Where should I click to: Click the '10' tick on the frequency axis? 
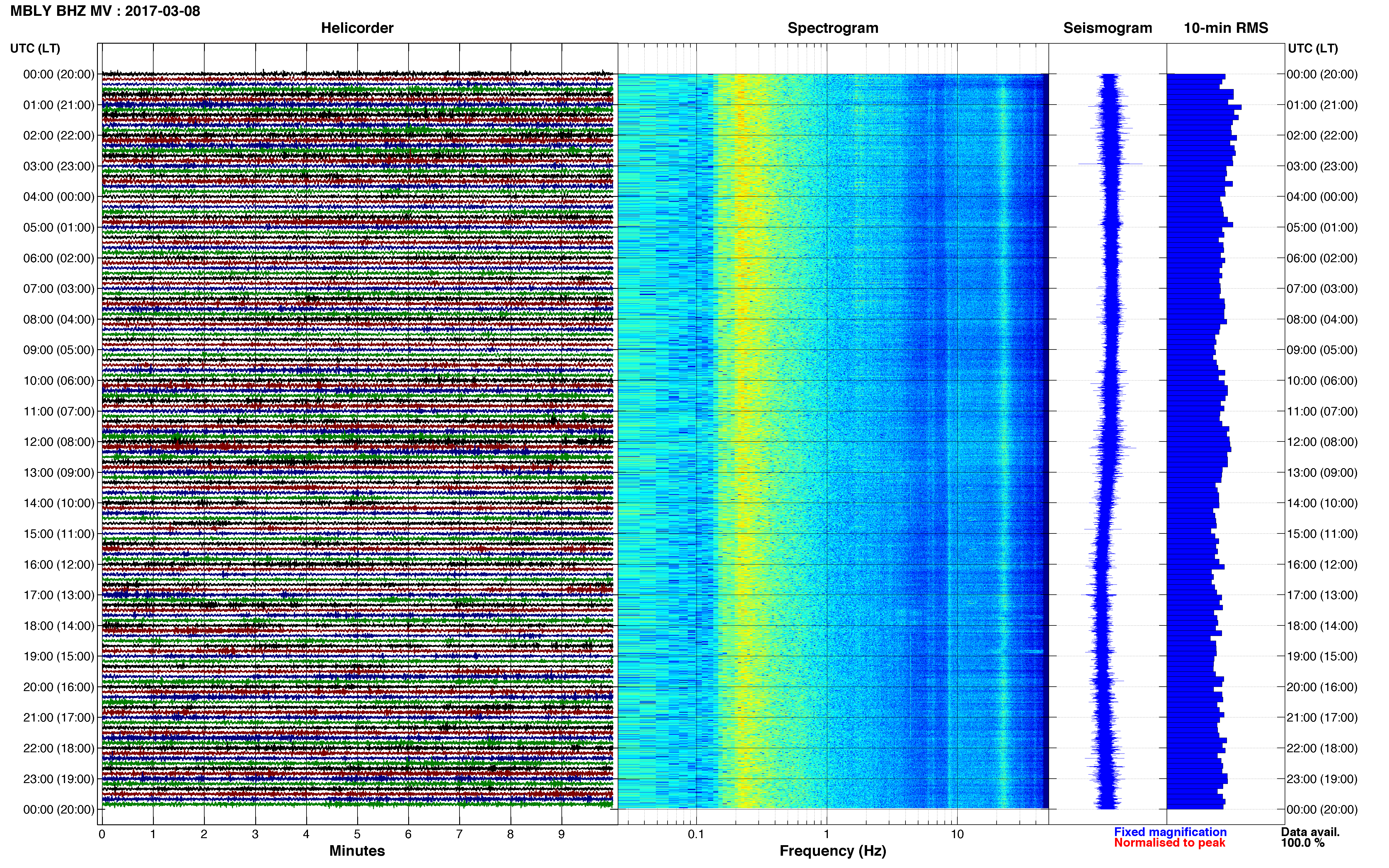[957, 834]
